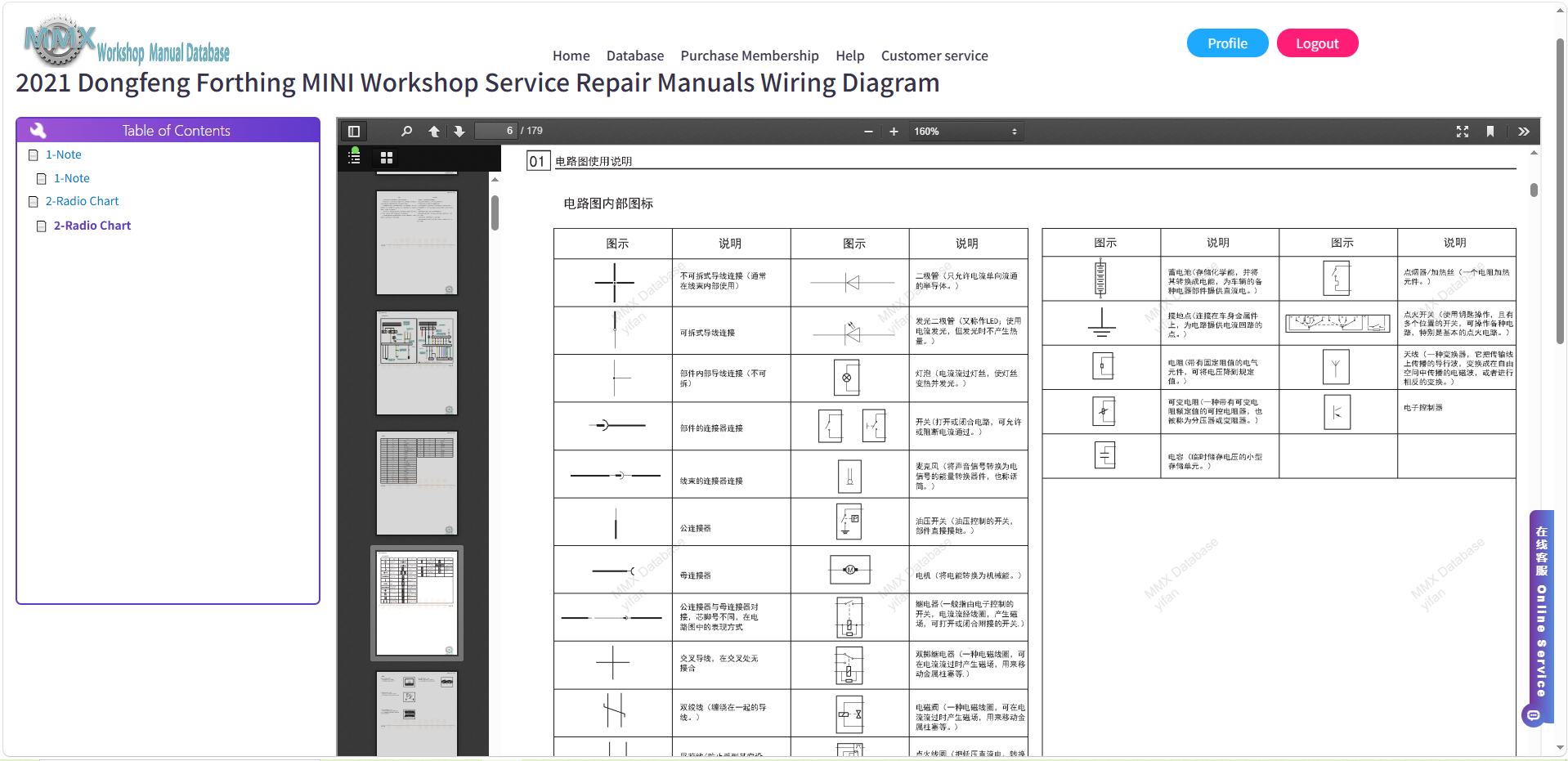
Task: Open the find-in-document search tool
Action: (x=406, y=131)
